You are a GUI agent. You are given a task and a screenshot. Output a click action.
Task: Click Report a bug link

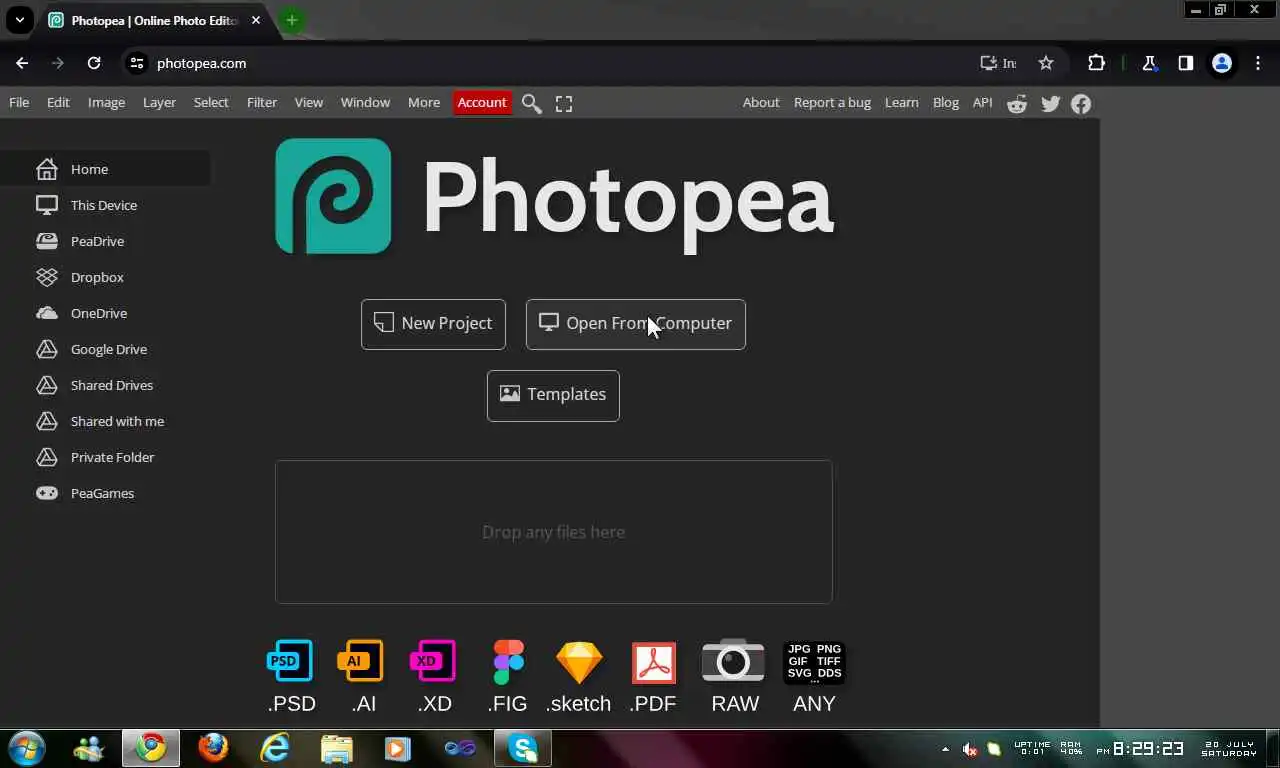click(x=832, y=102)
